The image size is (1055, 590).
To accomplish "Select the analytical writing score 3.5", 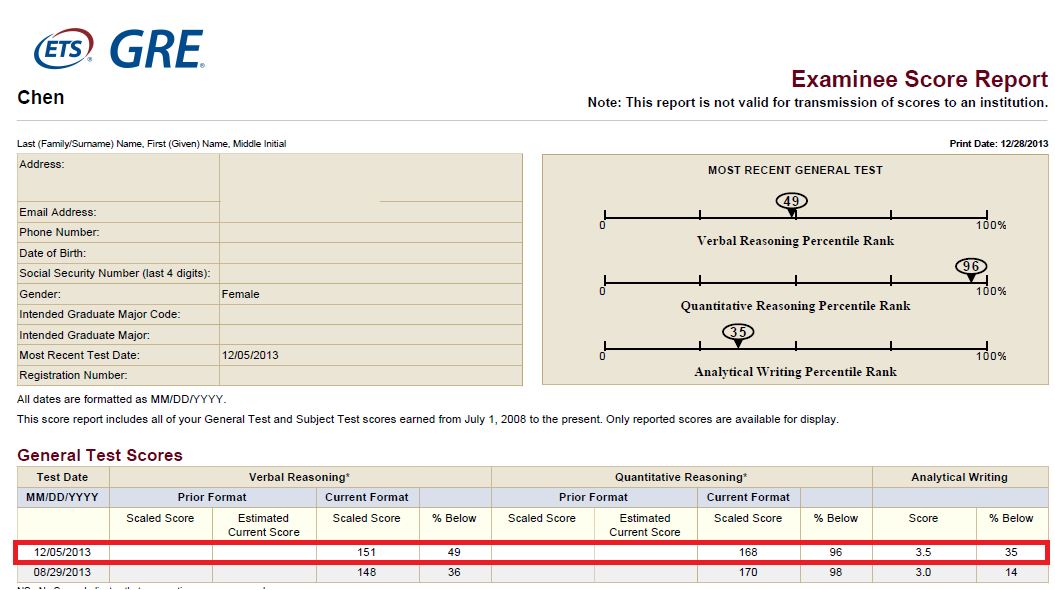I will tap(923, 552).
